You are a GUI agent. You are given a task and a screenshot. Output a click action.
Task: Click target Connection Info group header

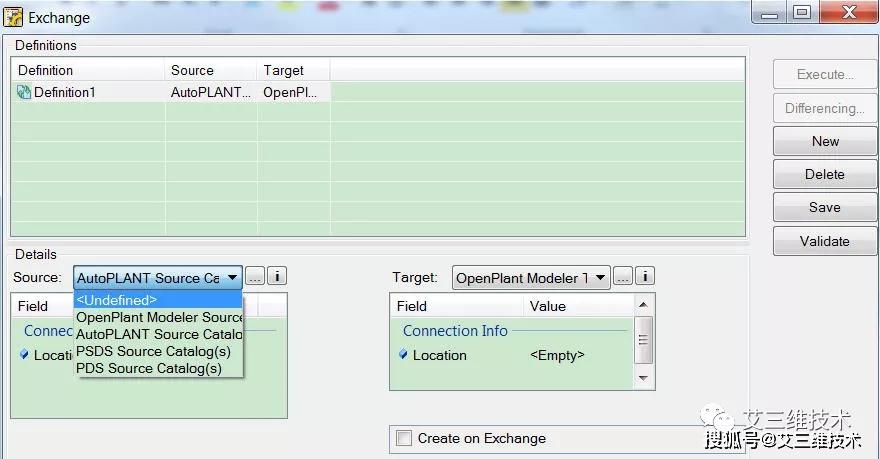[455, 331]
